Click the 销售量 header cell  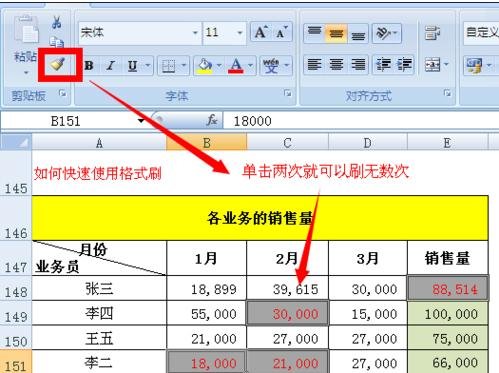point(448,258)
